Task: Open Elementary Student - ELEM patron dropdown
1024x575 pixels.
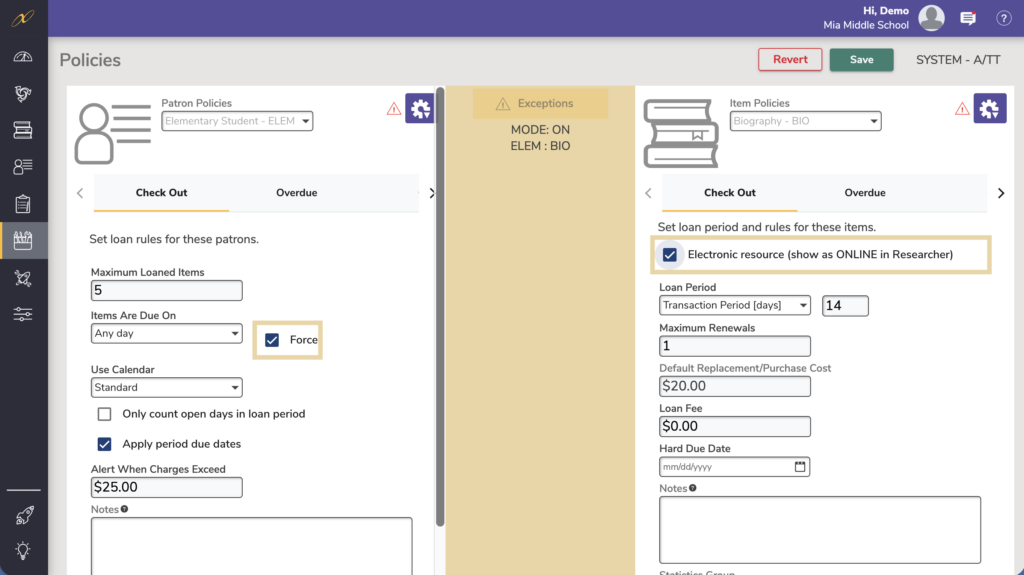Action: [237, 122]
